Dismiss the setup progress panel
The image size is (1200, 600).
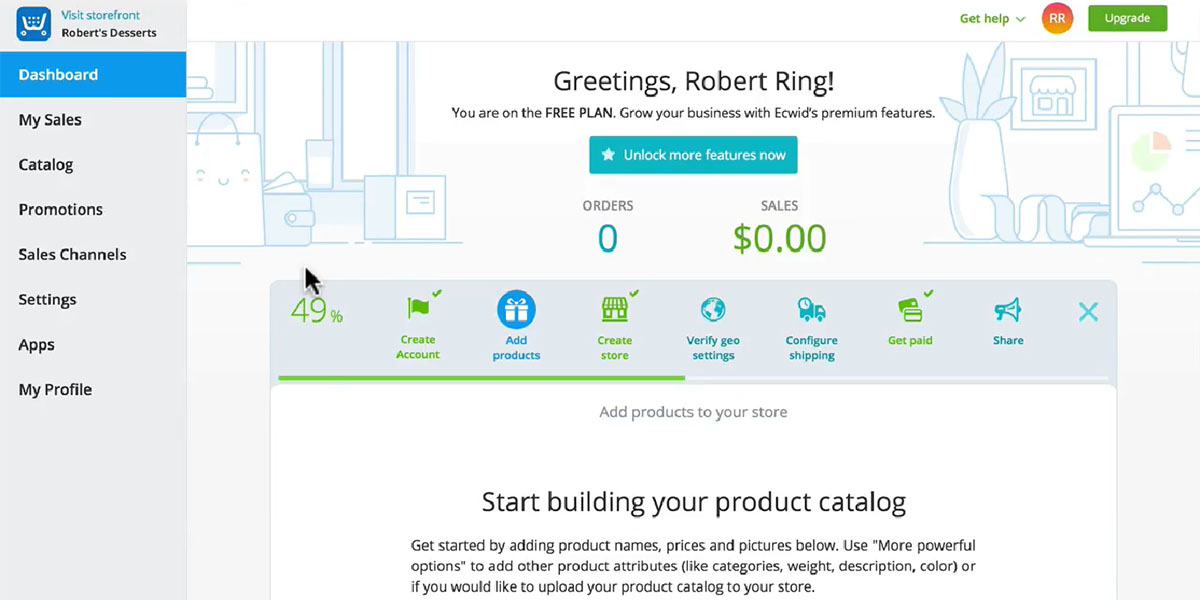[x=1088, y=312]
